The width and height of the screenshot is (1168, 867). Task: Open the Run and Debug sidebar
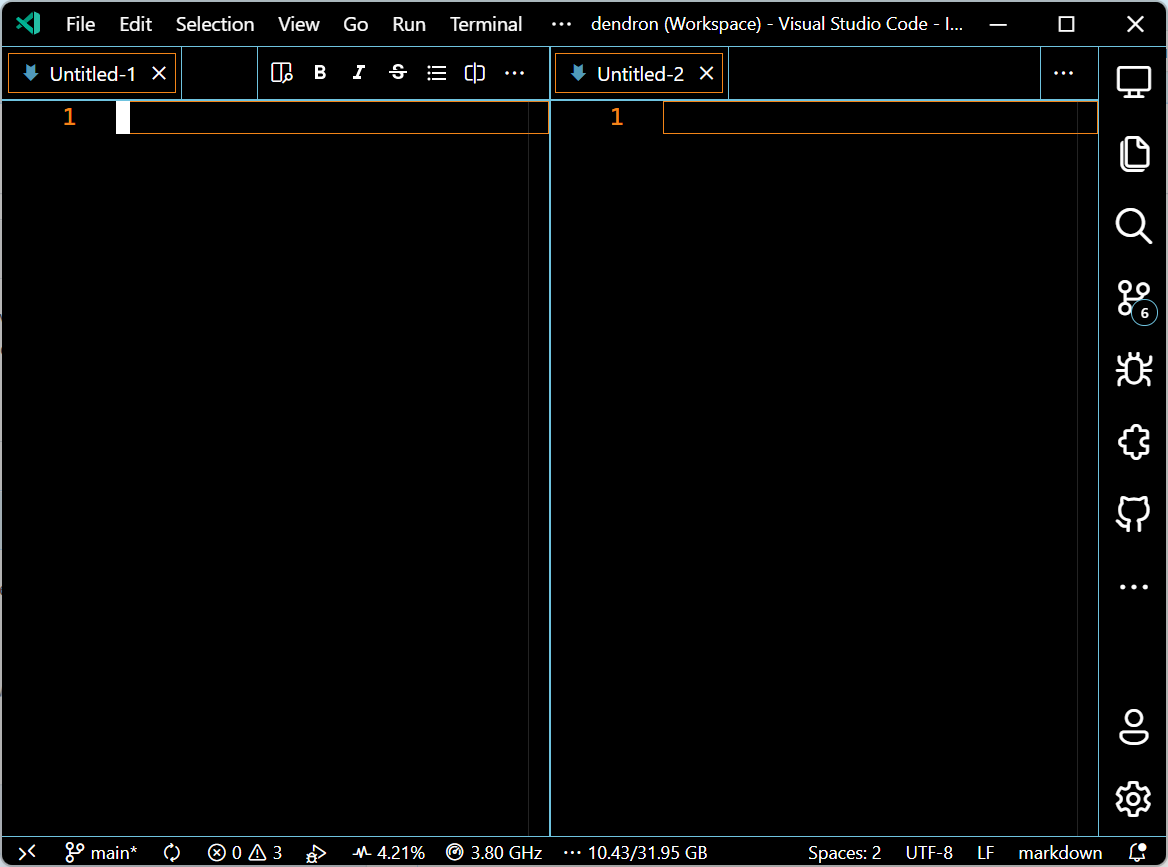point(1133,369)
